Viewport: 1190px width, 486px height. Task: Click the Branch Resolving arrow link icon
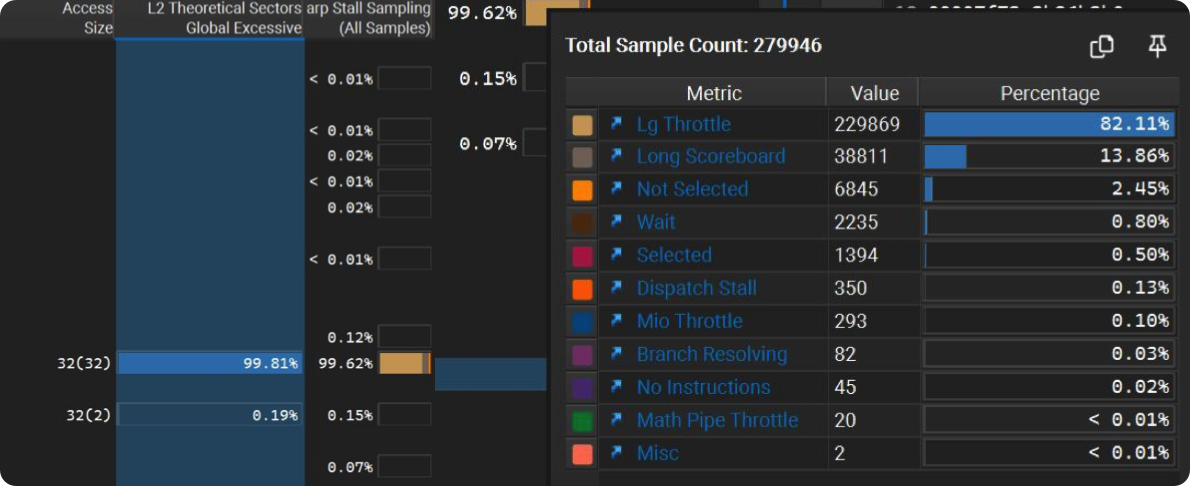click(x=616, y=354)
